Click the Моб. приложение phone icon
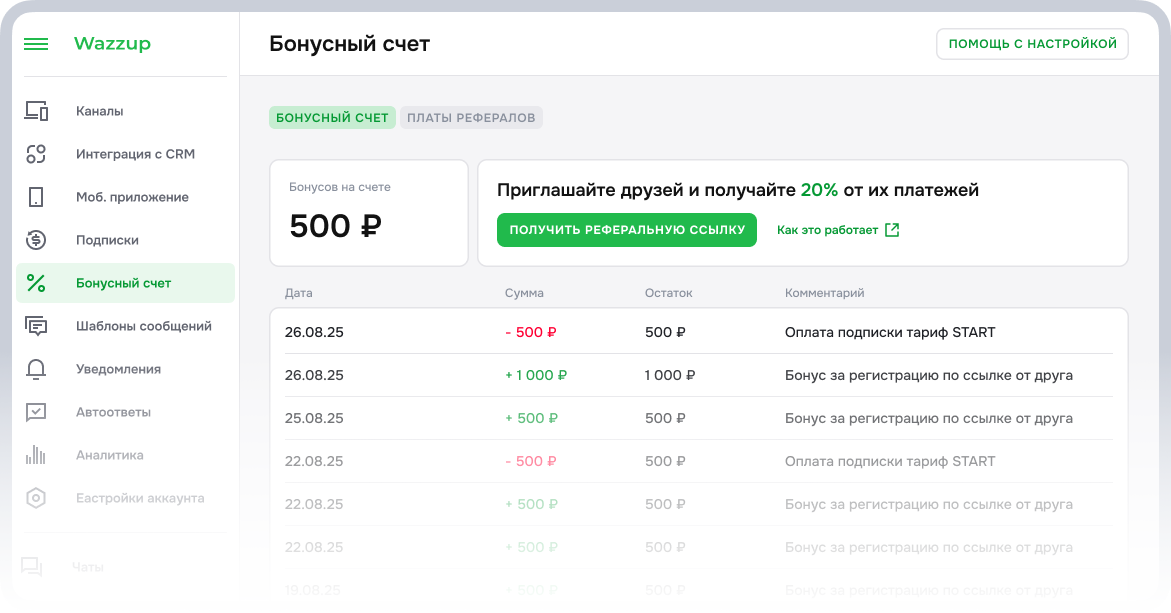1171x613 pixels. click(35, 196)
